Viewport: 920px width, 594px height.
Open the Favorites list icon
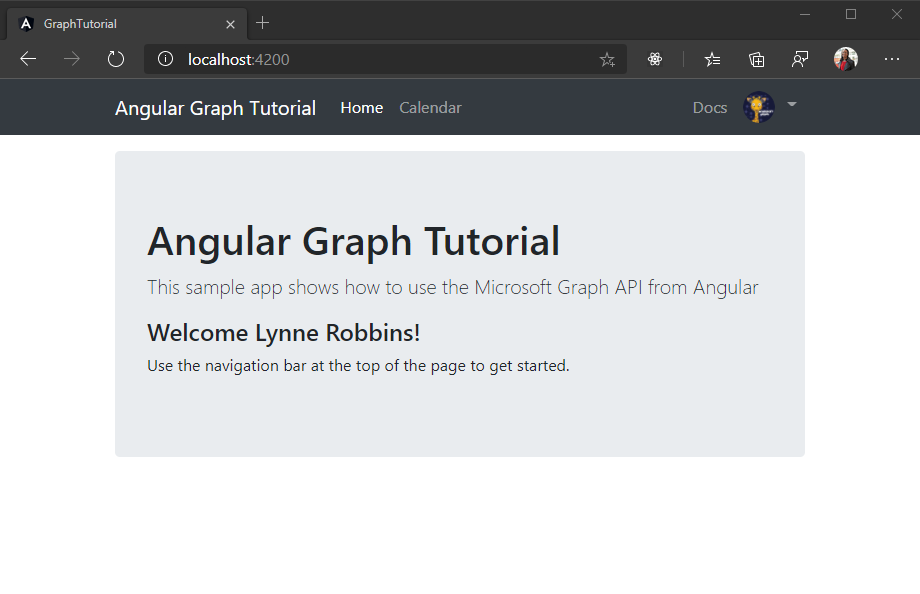712,59
